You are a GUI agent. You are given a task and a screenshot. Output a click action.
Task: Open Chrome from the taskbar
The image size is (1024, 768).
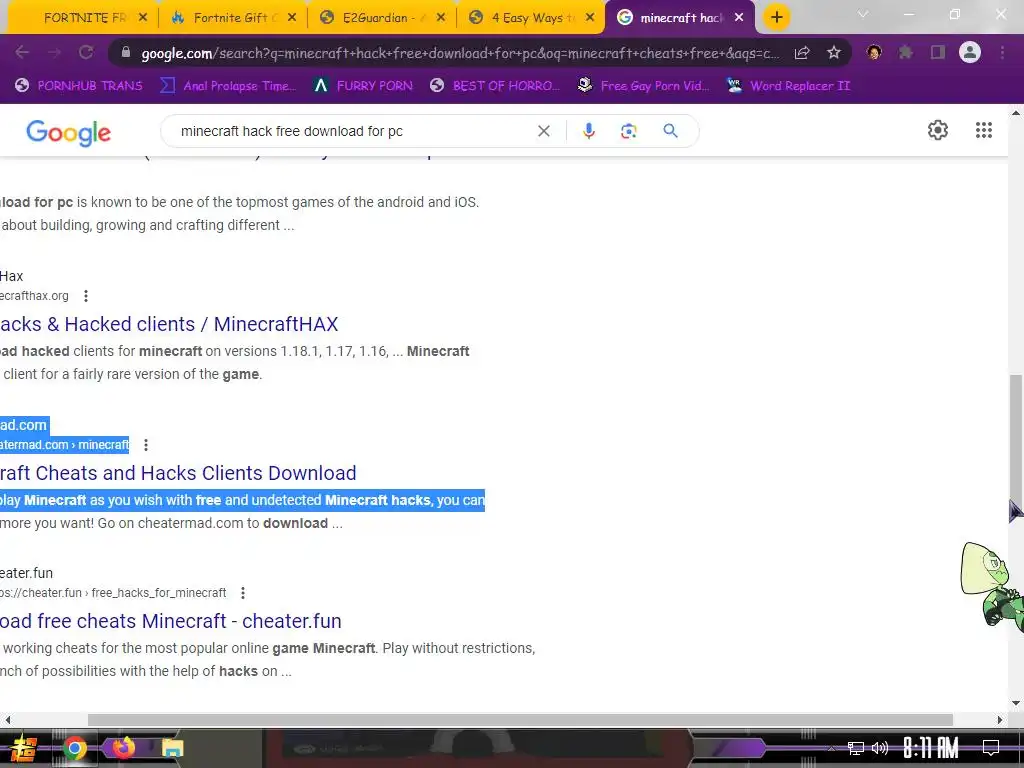74,748
